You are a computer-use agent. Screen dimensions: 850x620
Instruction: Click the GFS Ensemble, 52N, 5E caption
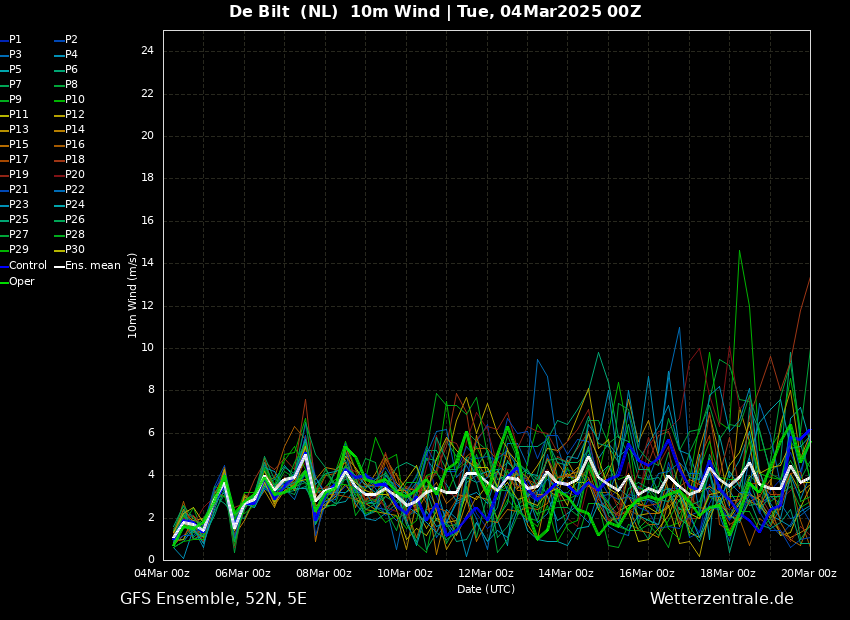[x=213, y=599]
